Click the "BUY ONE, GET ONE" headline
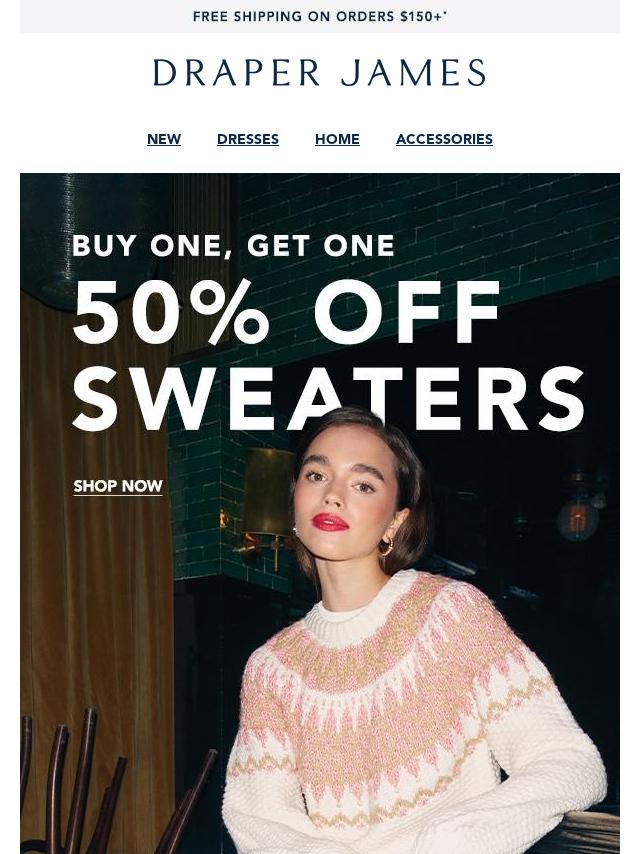The image size is (640, 854). coord(233,245)
